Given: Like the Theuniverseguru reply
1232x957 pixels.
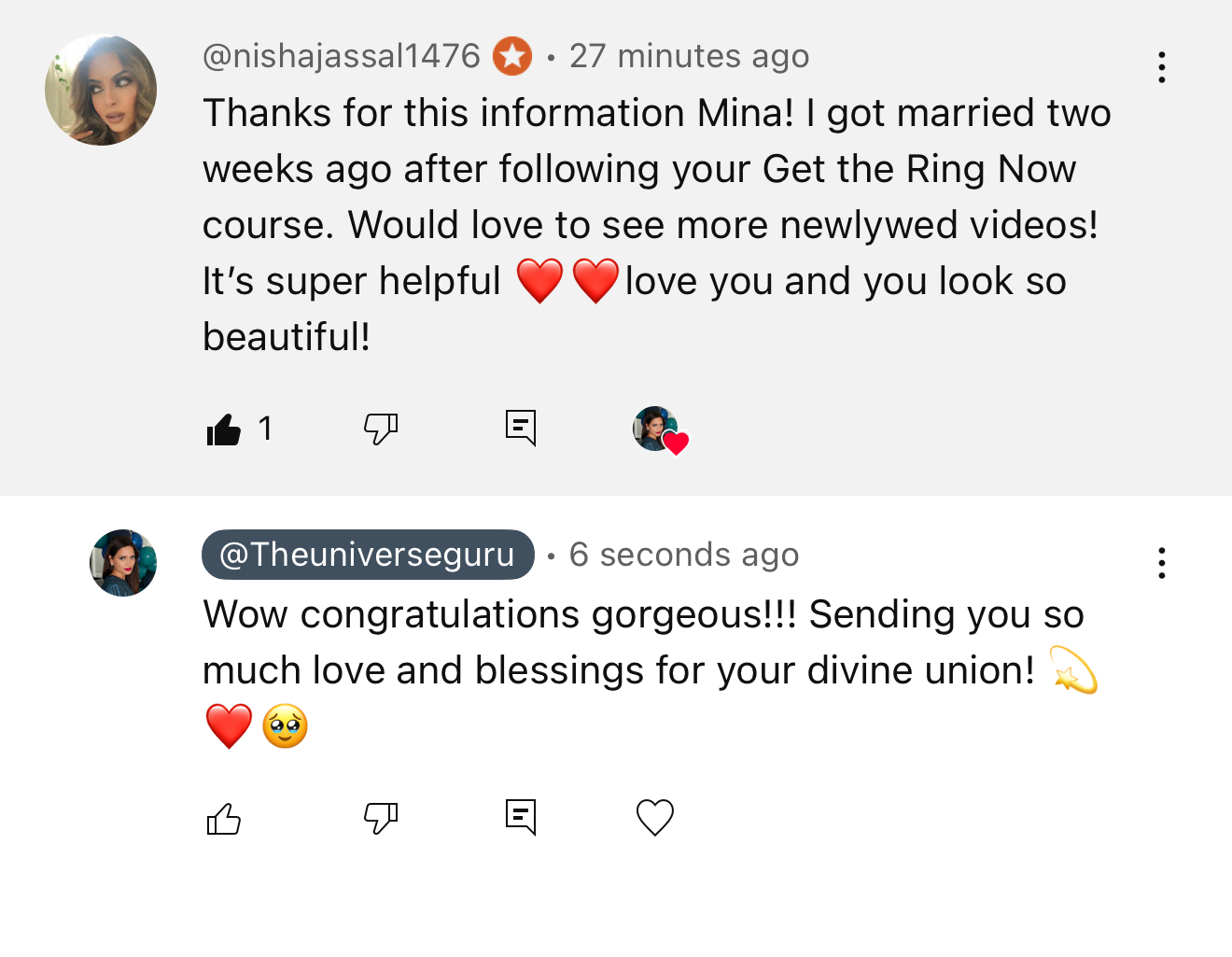Looking at the screenshot, I should (x=224, y=819).
